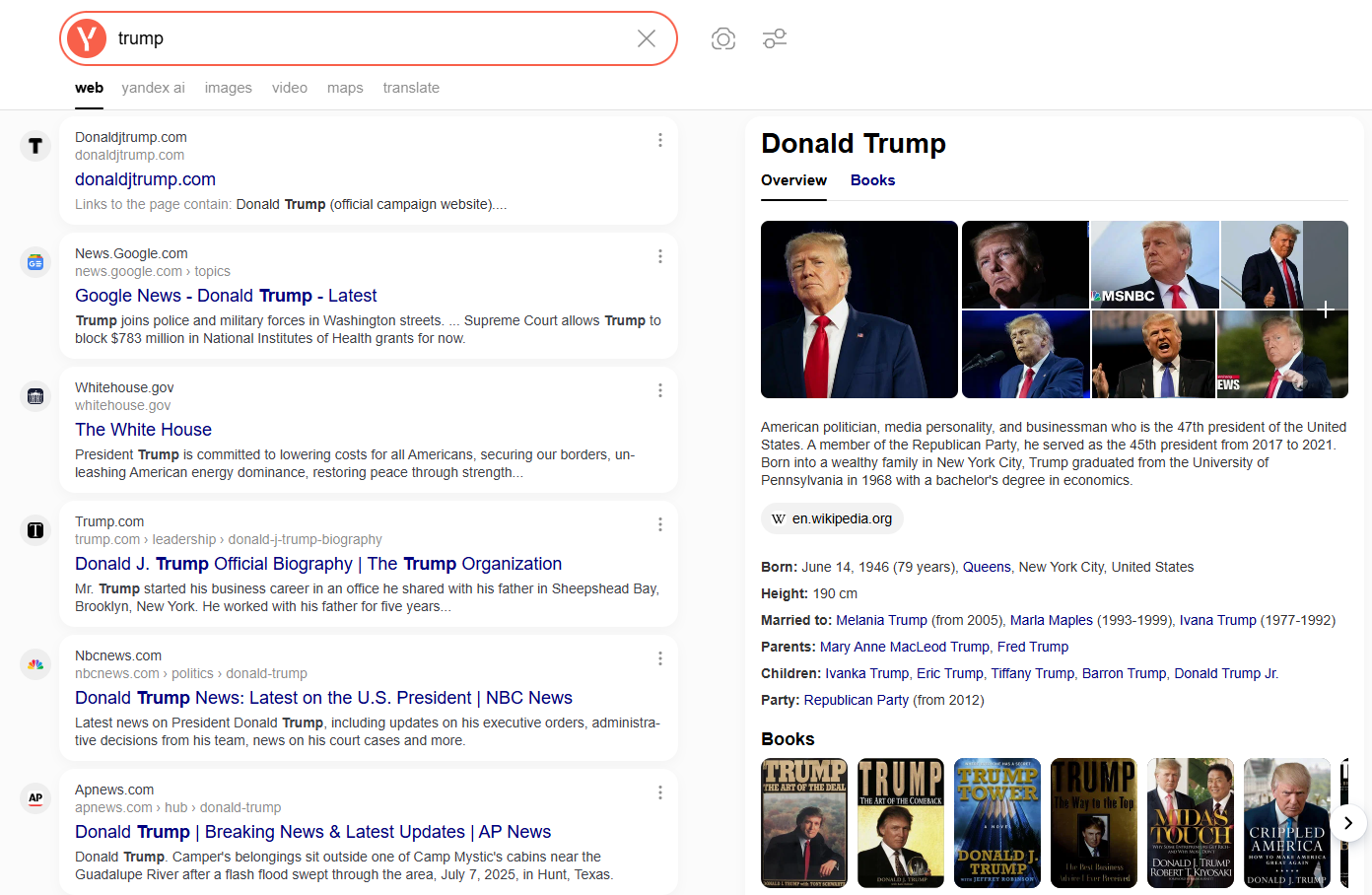Viewport: 1372px width, 895px height.
Task: Open the three-dot menu for Trump.com result
Action: coord(659,524)
